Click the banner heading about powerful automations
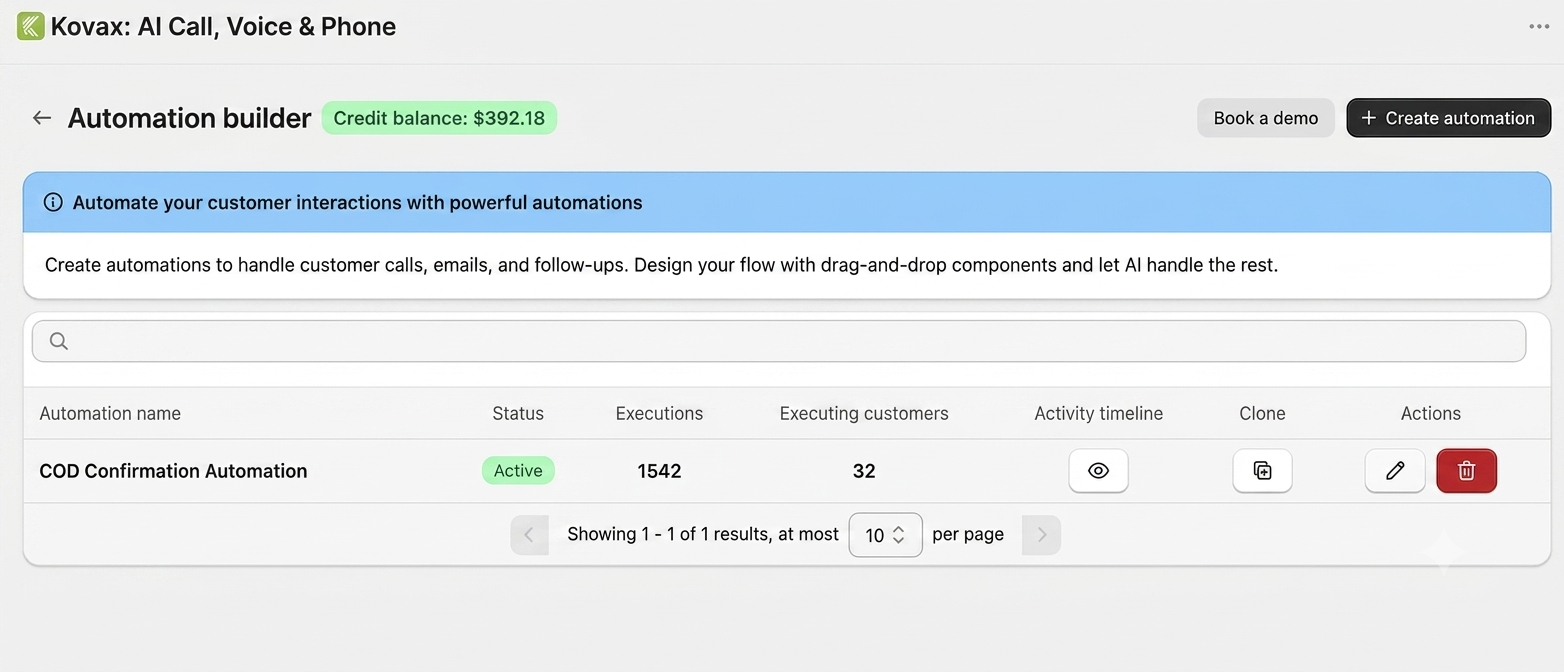 [357, 202]
